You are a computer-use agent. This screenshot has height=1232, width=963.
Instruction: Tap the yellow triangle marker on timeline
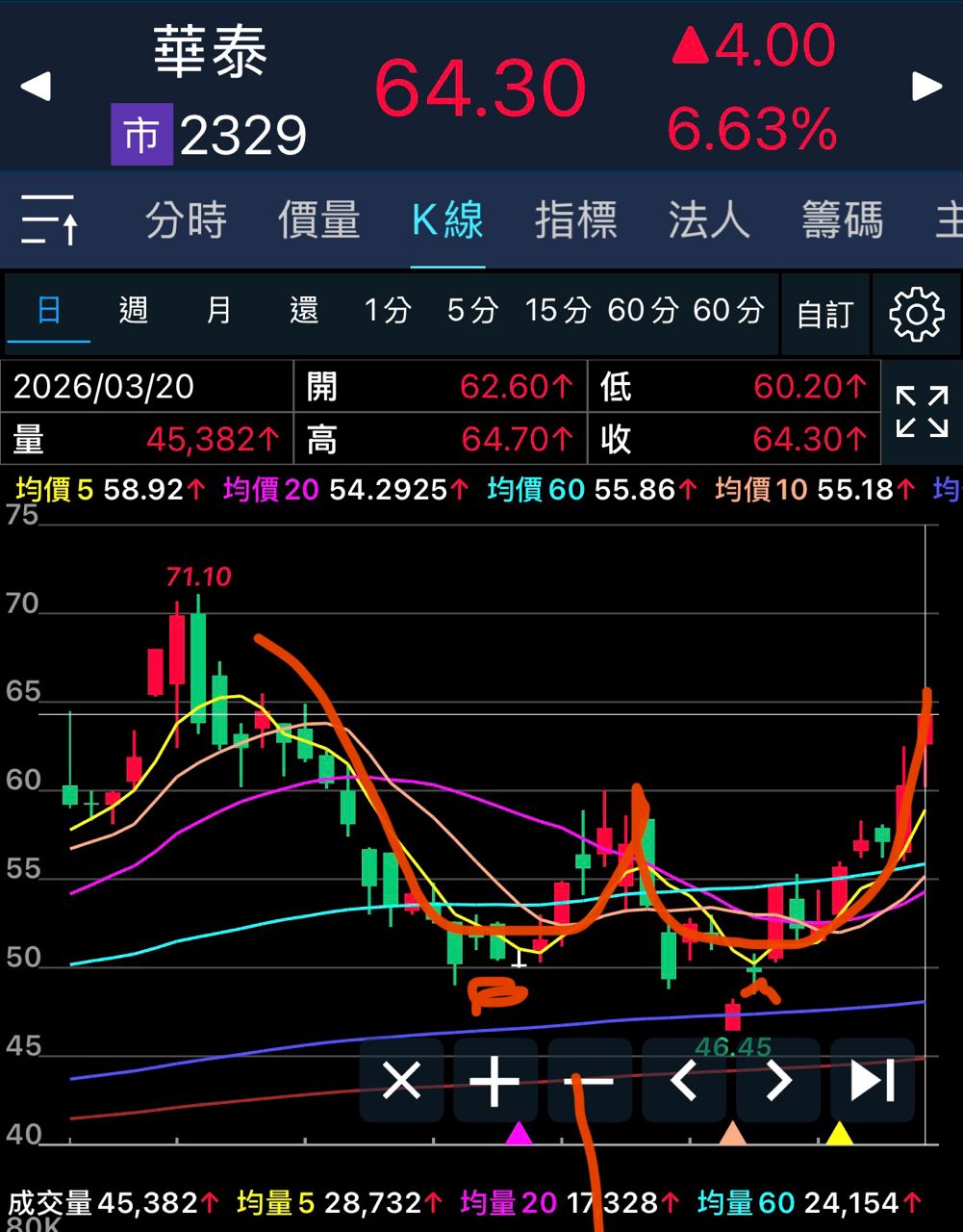(x=840, y=1133)
